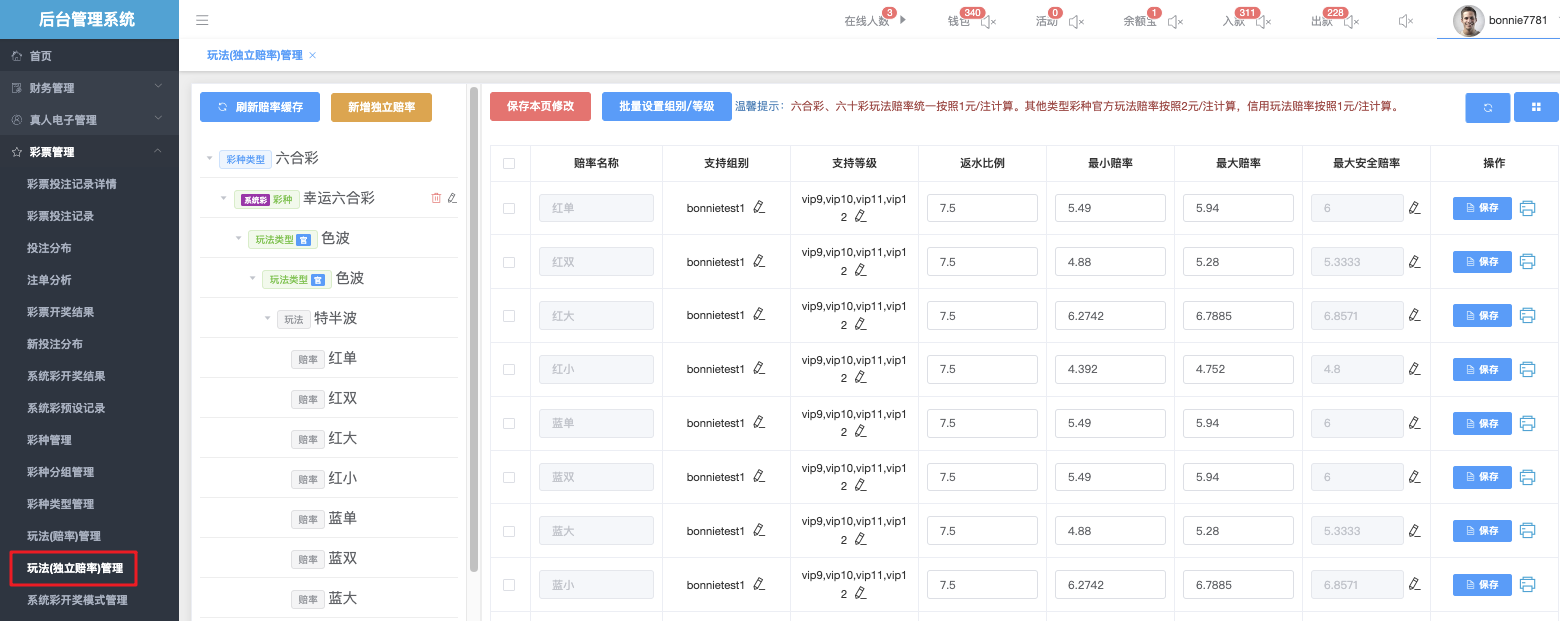Screen dimensions: 1560x621
Task: Mute the 钱包 notification sound
Action: click(x=988, y=22)
